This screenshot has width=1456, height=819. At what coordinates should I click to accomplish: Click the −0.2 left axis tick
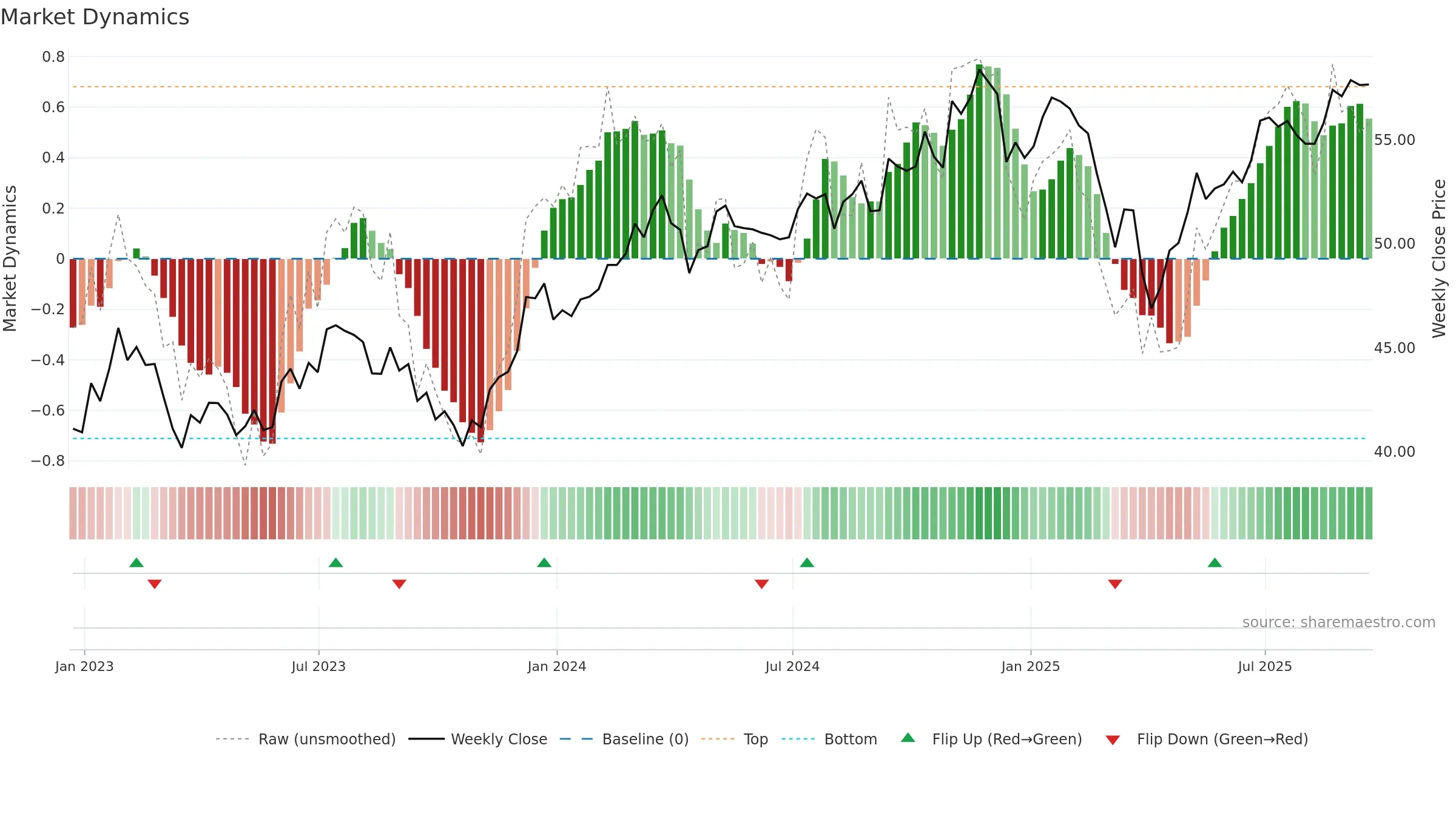pos(48,309)
